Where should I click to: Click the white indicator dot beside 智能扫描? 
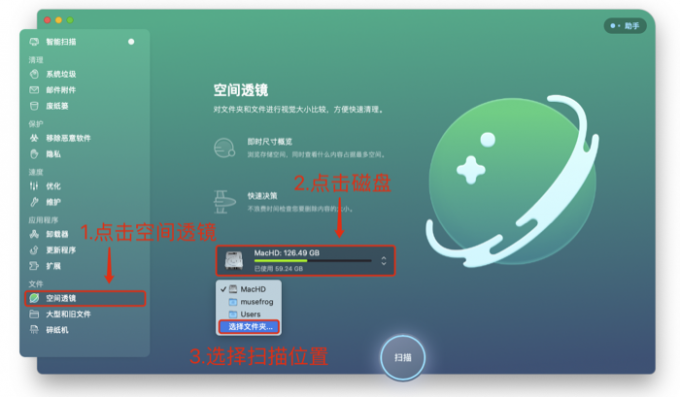(131, 42)
